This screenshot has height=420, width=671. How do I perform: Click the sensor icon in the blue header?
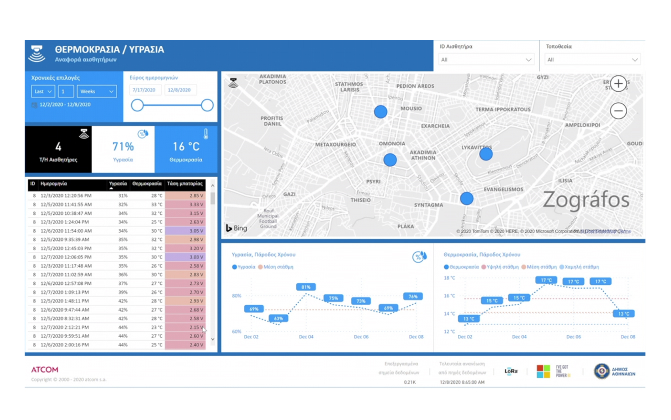point(37,54)
